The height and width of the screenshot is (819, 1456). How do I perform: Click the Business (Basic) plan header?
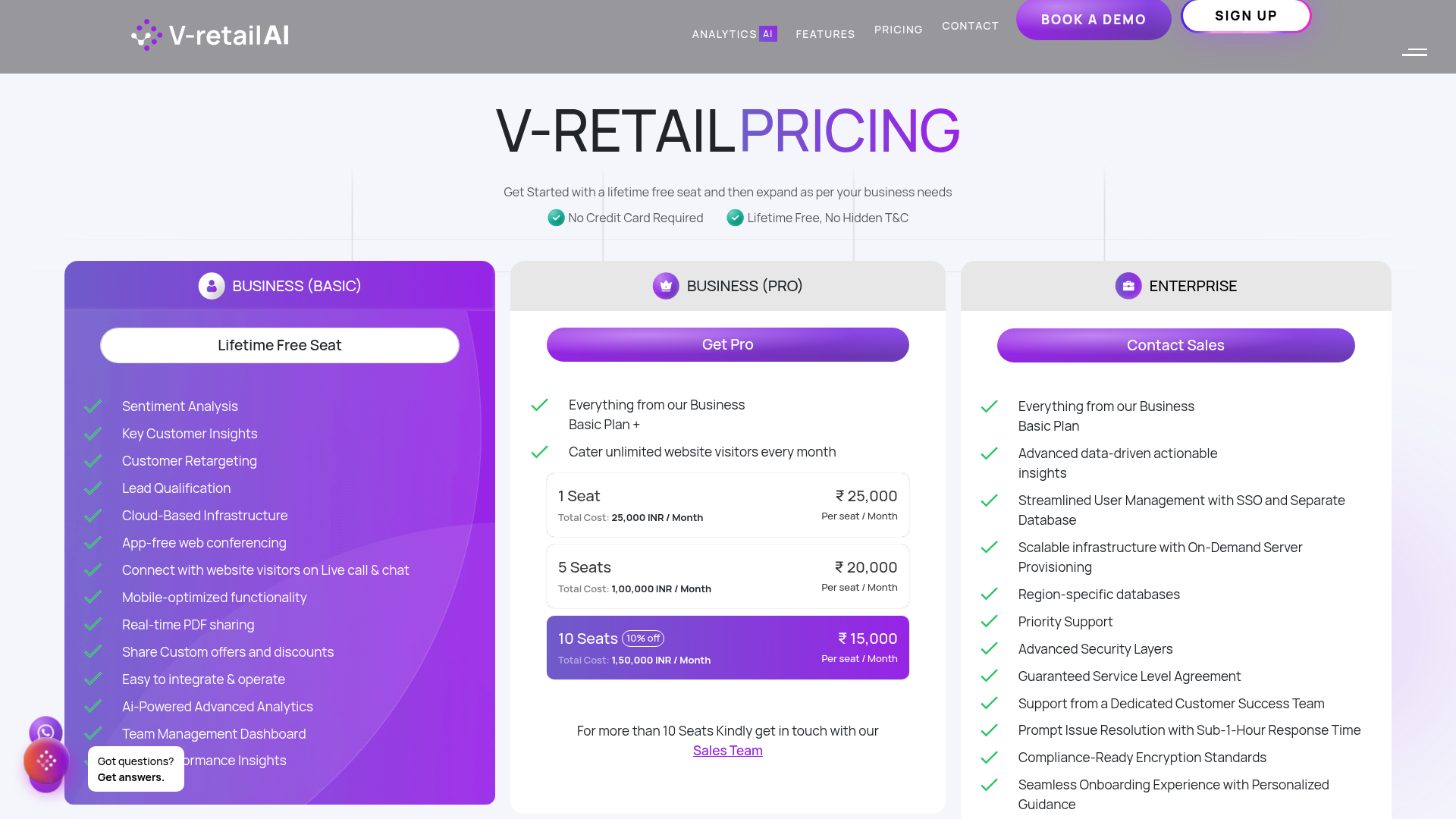280,286
